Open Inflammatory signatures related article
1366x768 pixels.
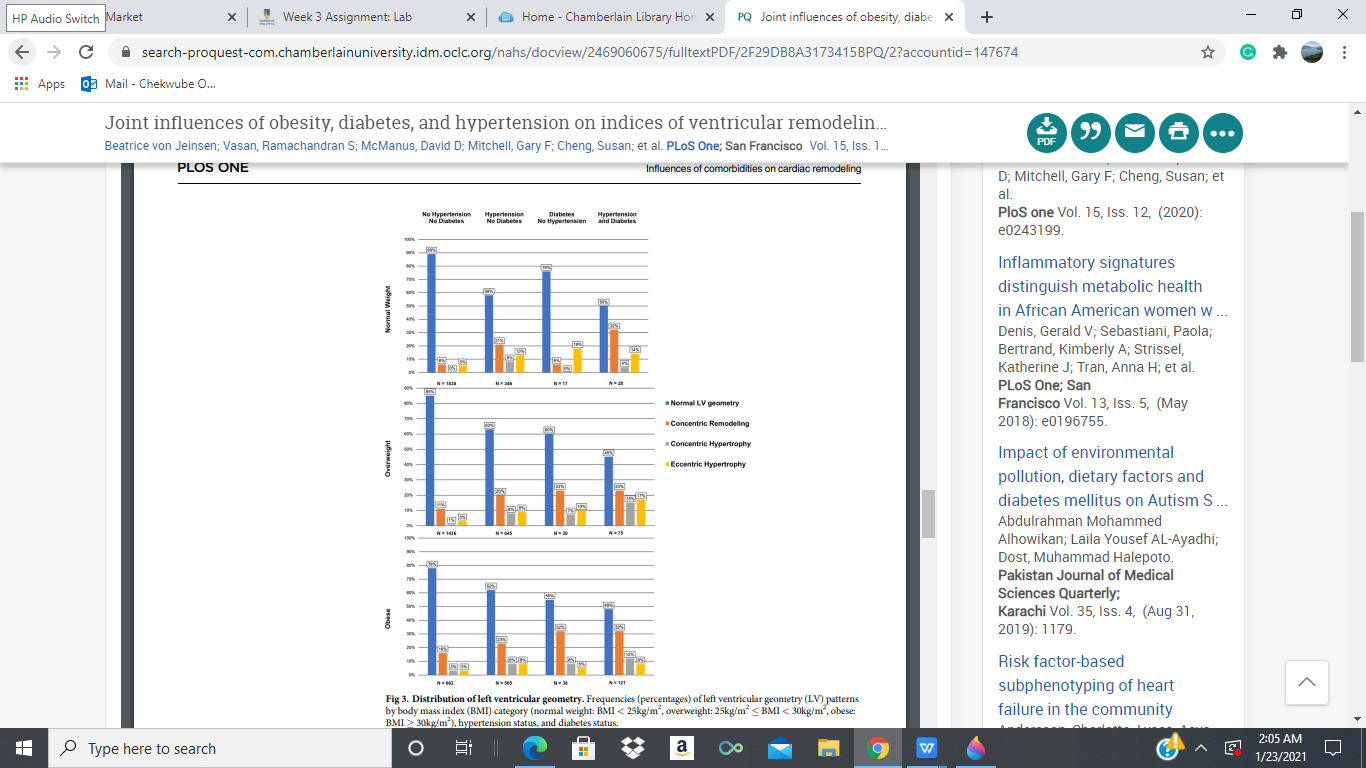[x=1112, y=286]
